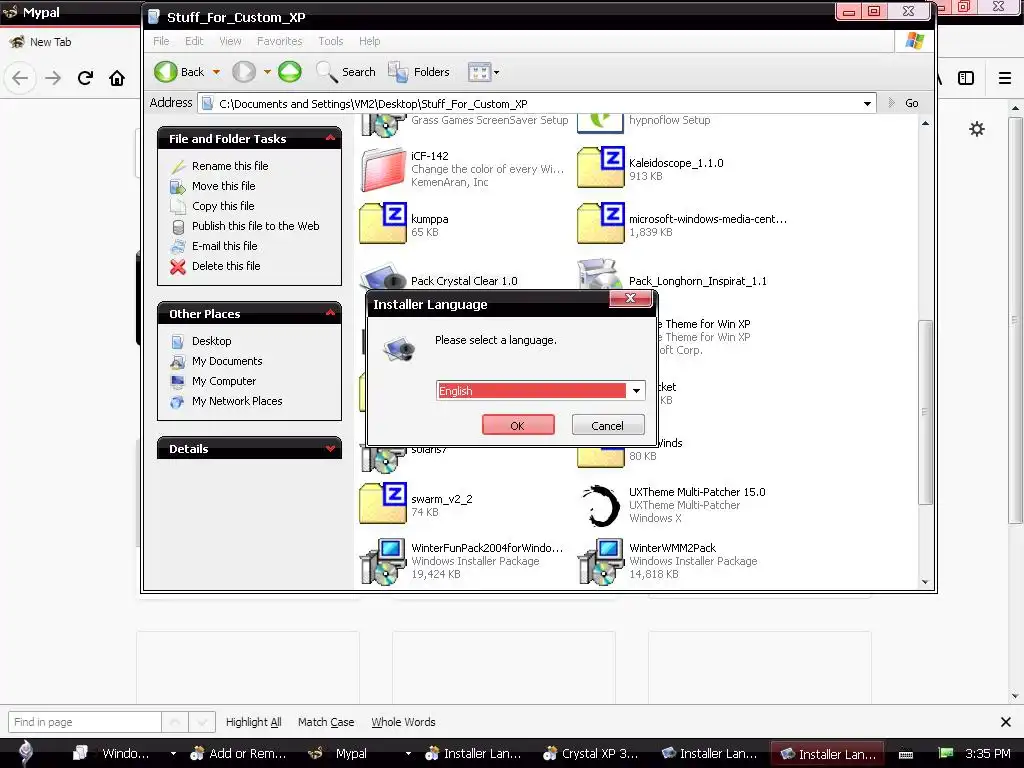Viewport: 1024px width, 768px height.
Task: Open the language dropdown showing English
Action: pos(636,391)
